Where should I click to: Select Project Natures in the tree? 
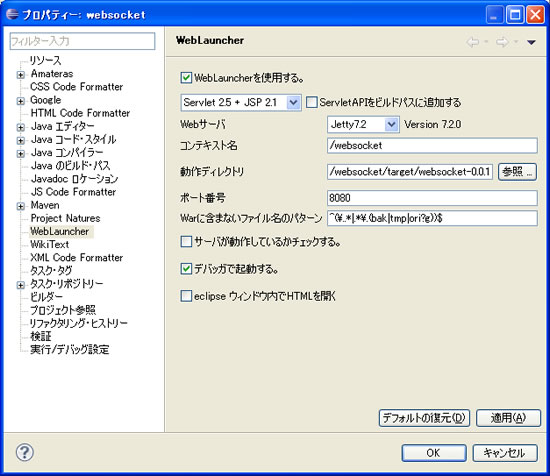pyautogui.click(x=65, y=218)
